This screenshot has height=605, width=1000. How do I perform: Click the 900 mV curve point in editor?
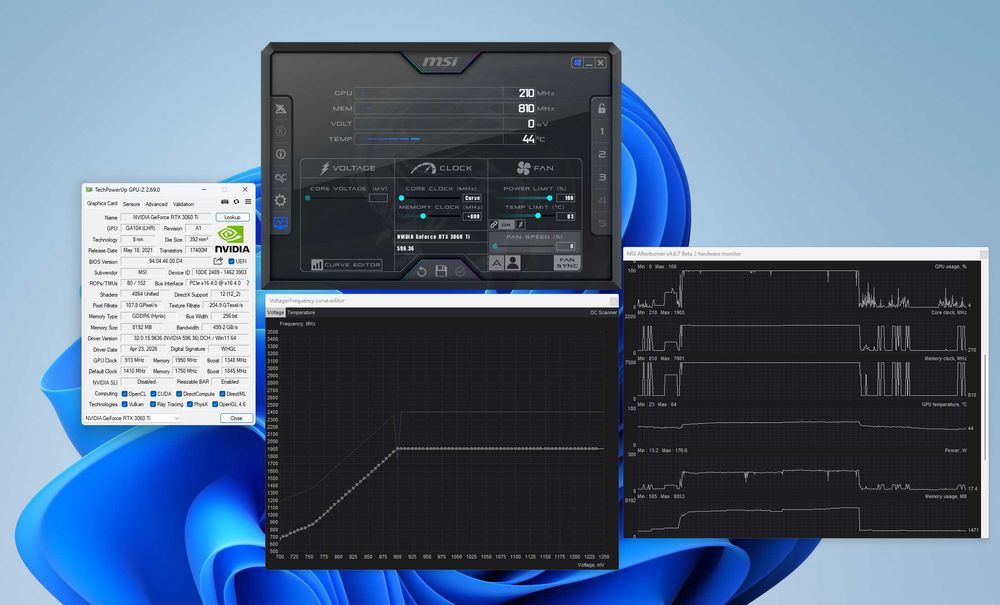pos(397,449)
